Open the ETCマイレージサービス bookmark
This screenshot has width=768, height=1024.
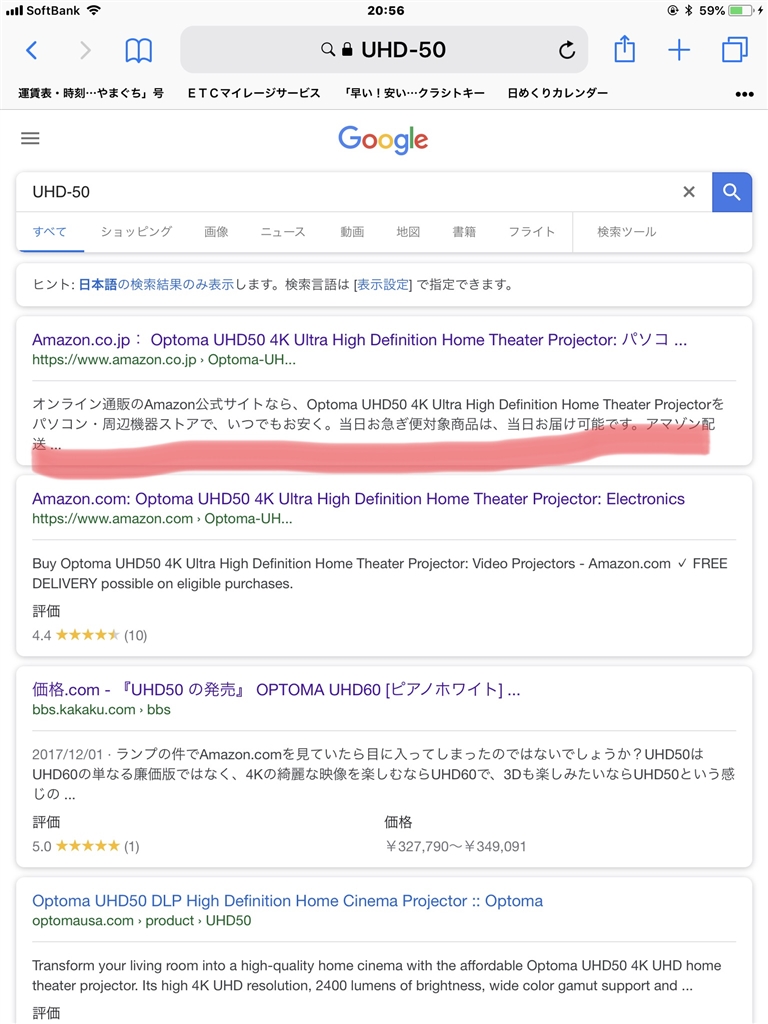pyautogui.click(x=254, y=93)
